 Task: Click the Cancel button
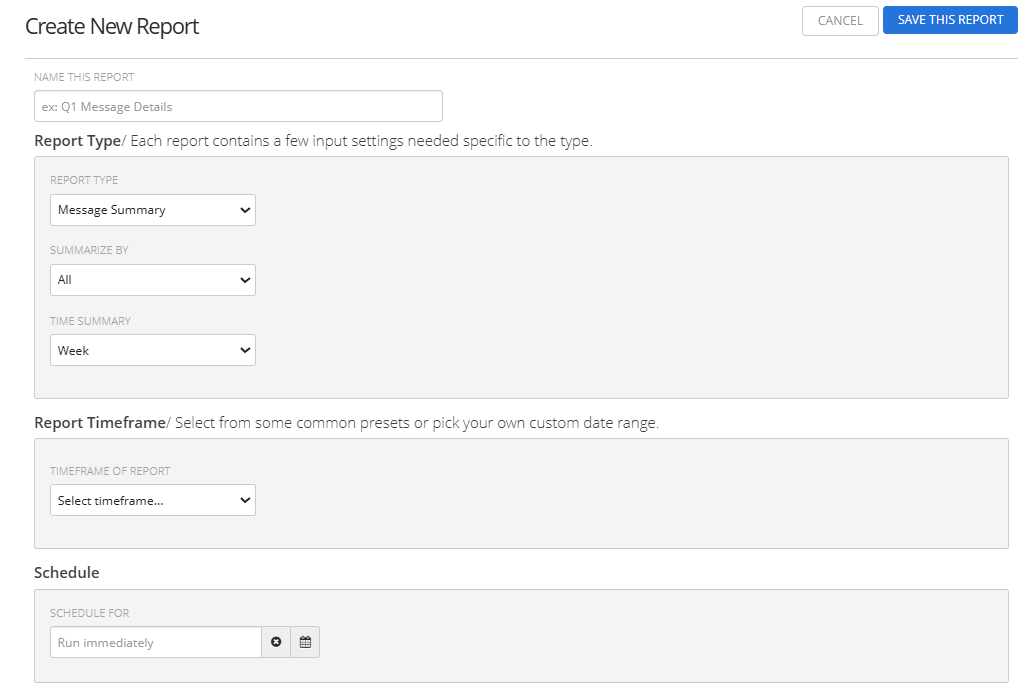(840, 21)
